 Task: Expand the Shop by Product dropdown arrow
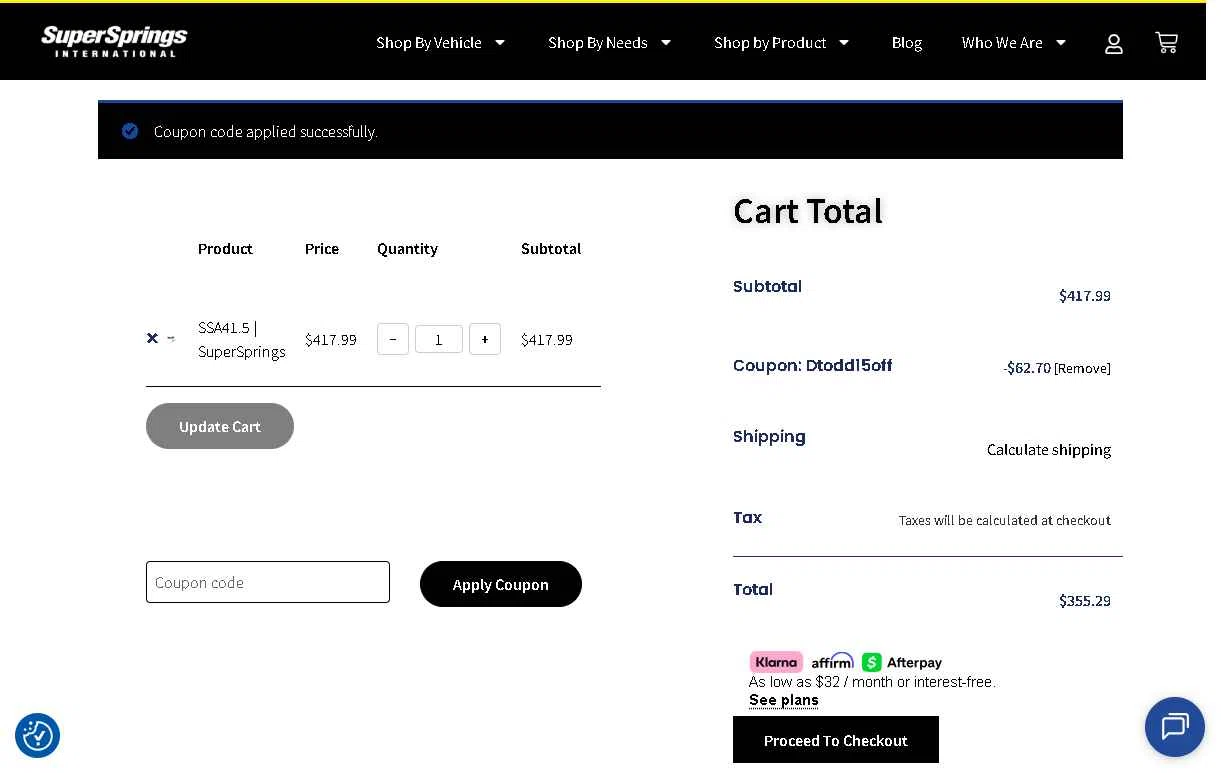click(x=844, y=42)
